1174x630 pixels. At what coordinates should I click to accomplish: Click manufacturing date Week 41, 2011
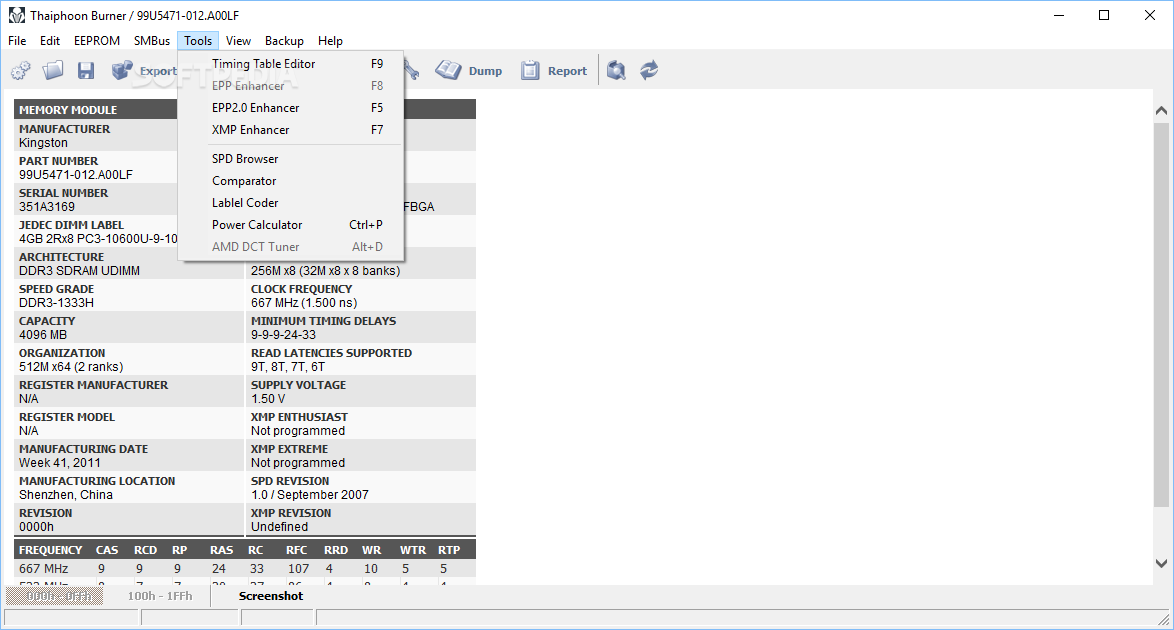click(60, 462)
